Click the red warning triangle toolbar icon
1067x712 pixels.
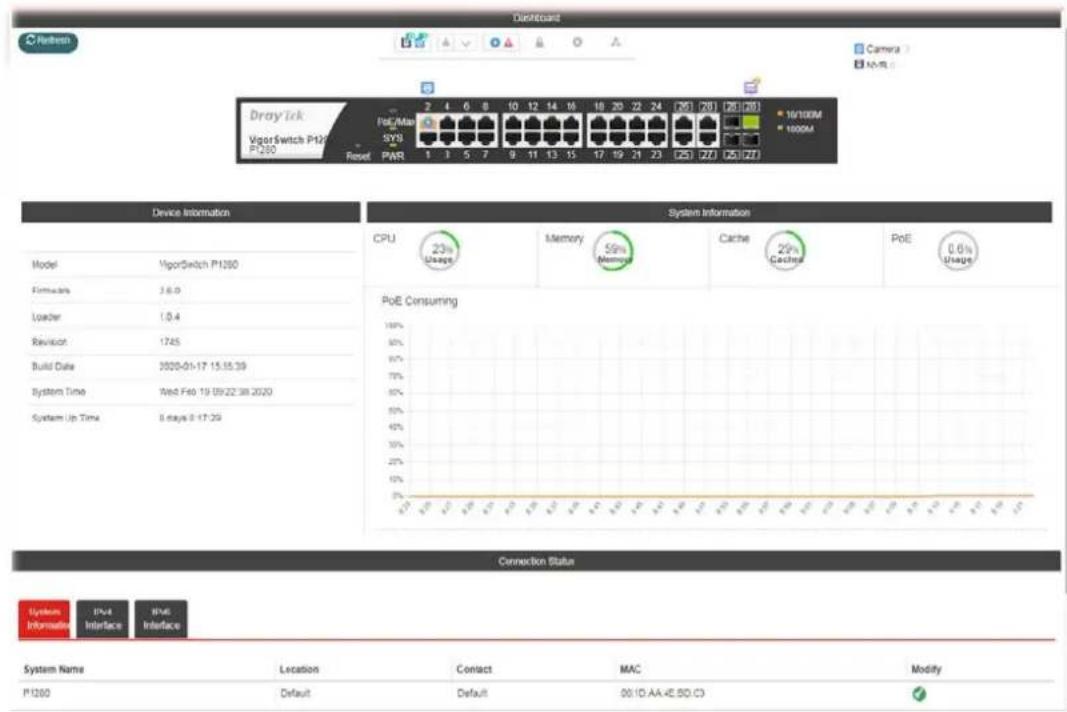508,43
